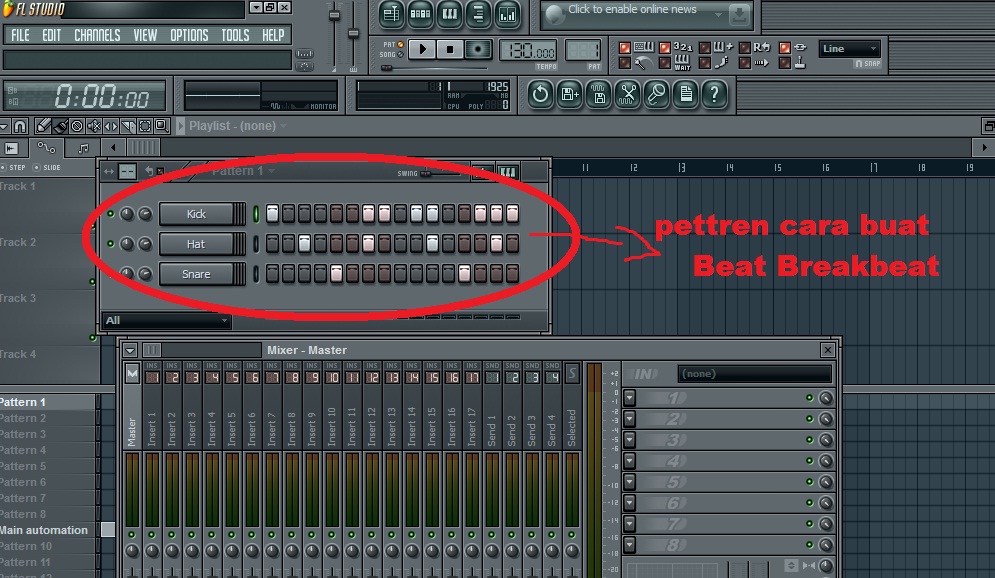
Task: Open the FILE menu
Action: (20, 36)
